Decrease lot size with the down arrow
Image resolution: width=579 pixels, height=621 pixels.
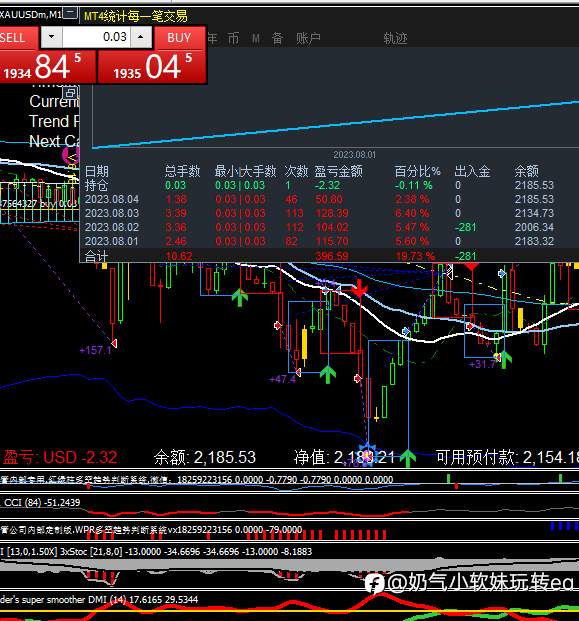[x=51, y=37]
